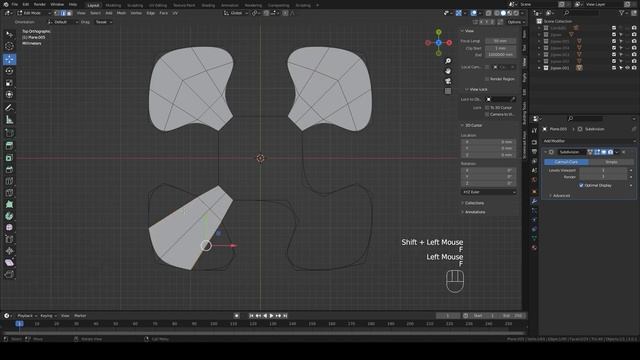
Task: Open the Keying menu in timeline
Action: [48, 316]
